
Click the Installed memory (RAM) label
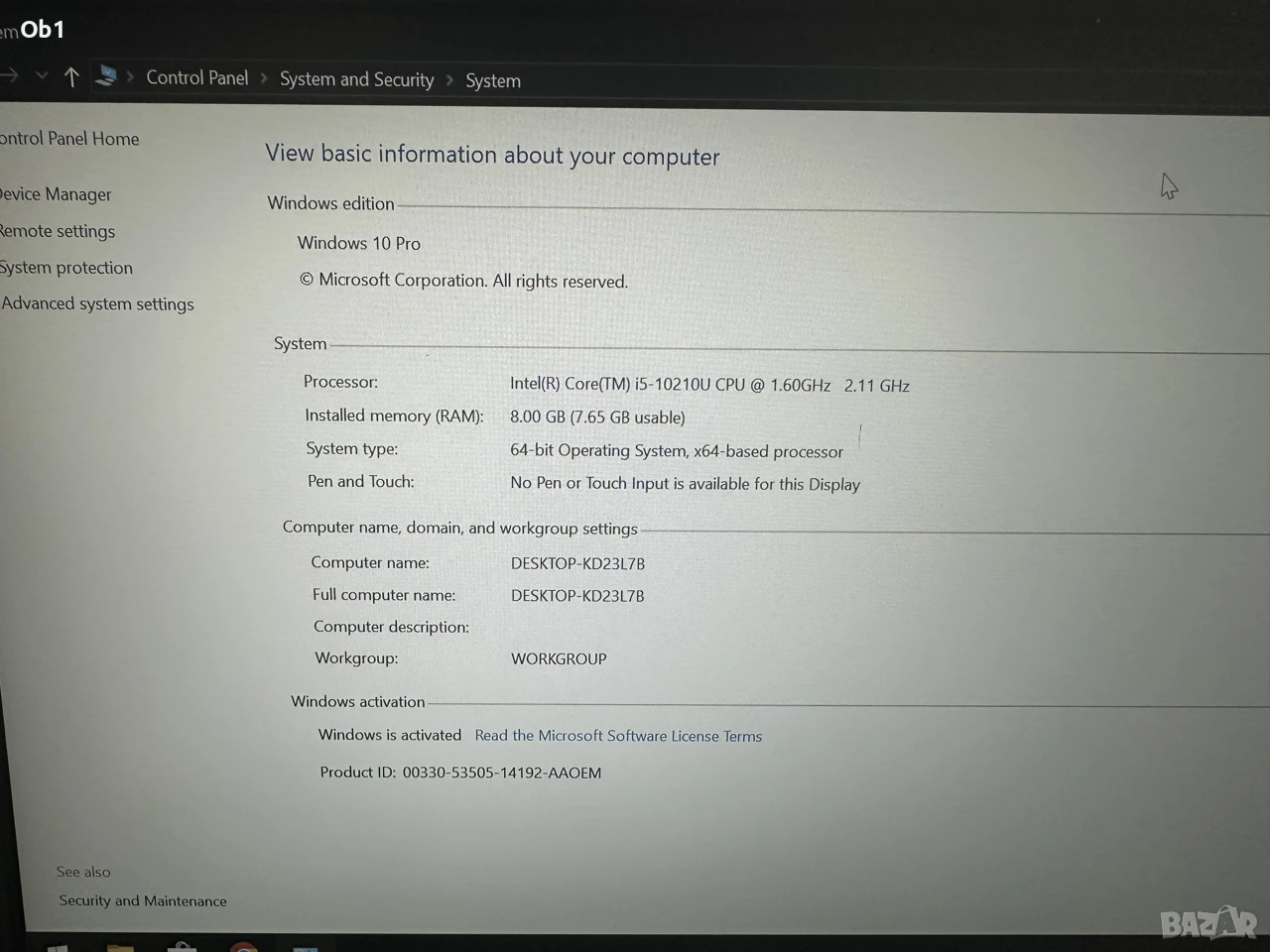[394, 416]
